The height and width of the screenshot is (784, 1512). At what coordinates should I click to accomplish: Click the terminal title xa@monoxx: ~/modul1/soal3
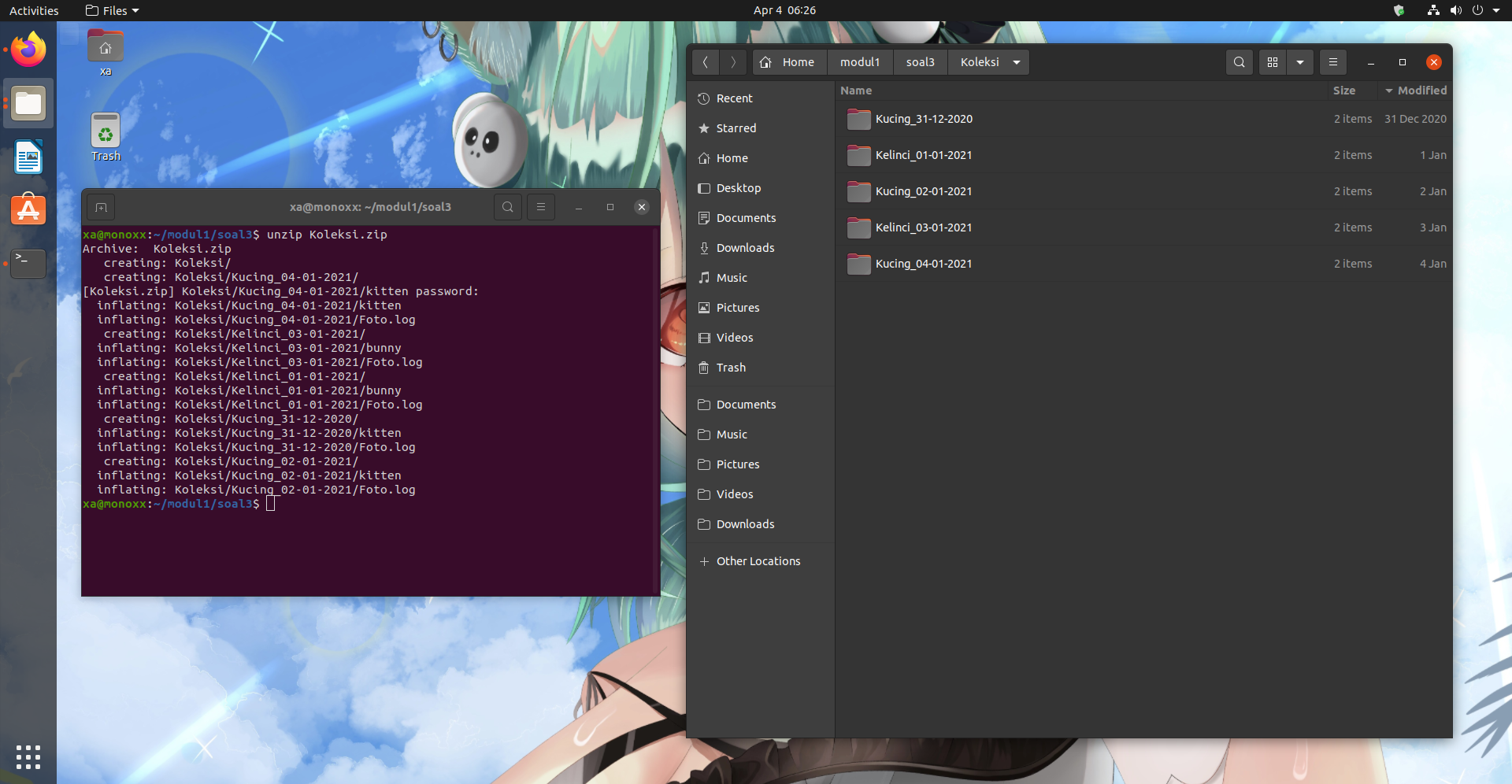click(x=370, y=207)
